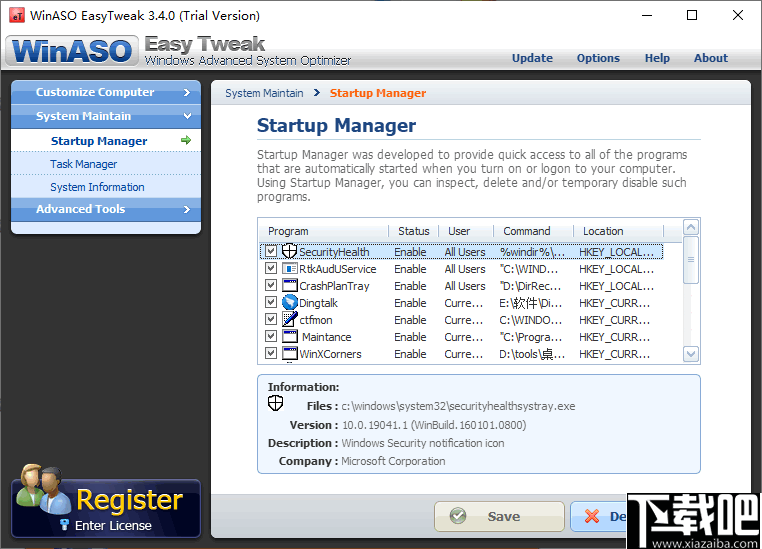The image size is (762, 549).
Task: Click the securityhealthsystray.exe file path
Action: (458, 406)
